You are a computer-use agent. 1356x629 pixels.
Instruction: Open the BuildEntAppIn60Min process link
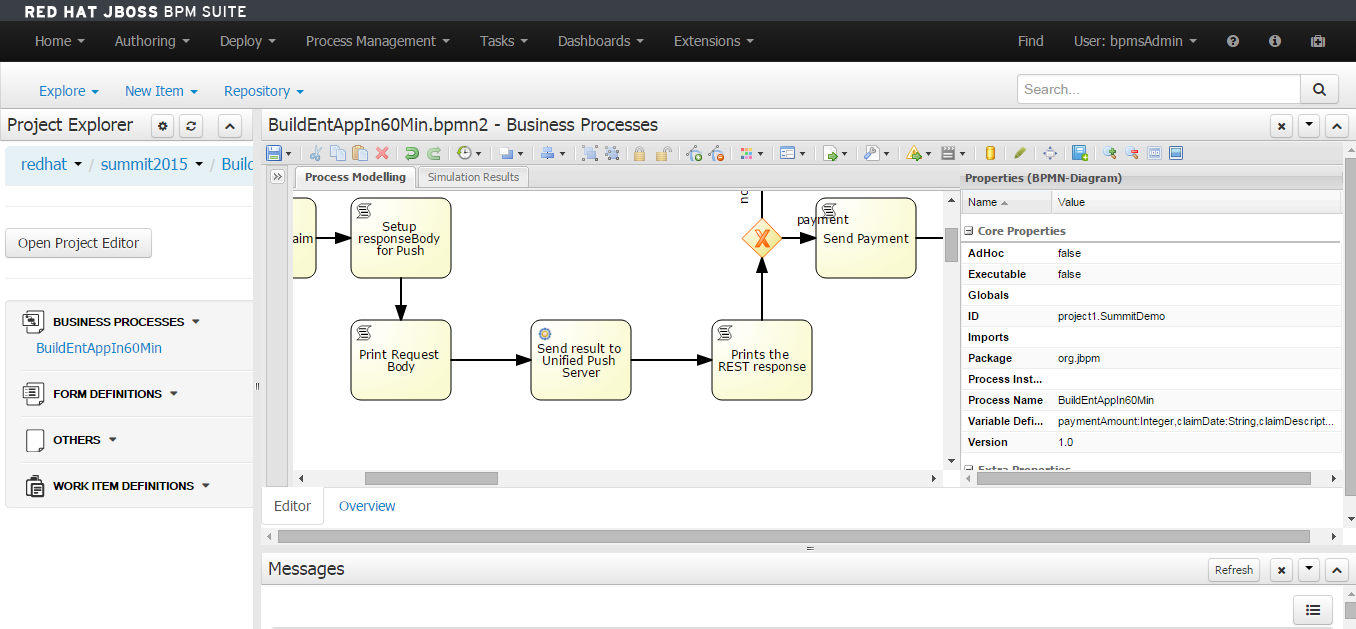tap(99, 348)
